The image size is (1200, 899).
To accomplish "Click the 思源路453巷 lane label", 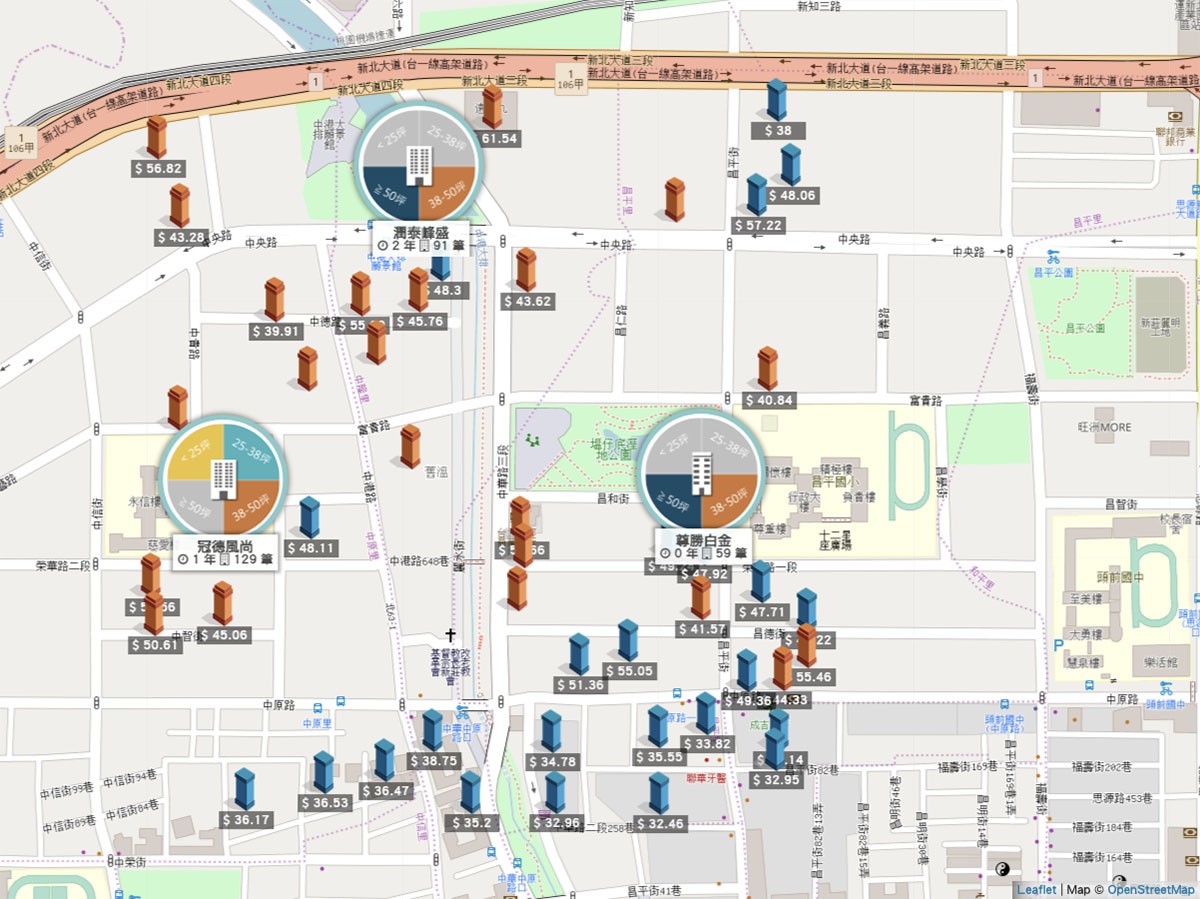I will pos(1120,799).
